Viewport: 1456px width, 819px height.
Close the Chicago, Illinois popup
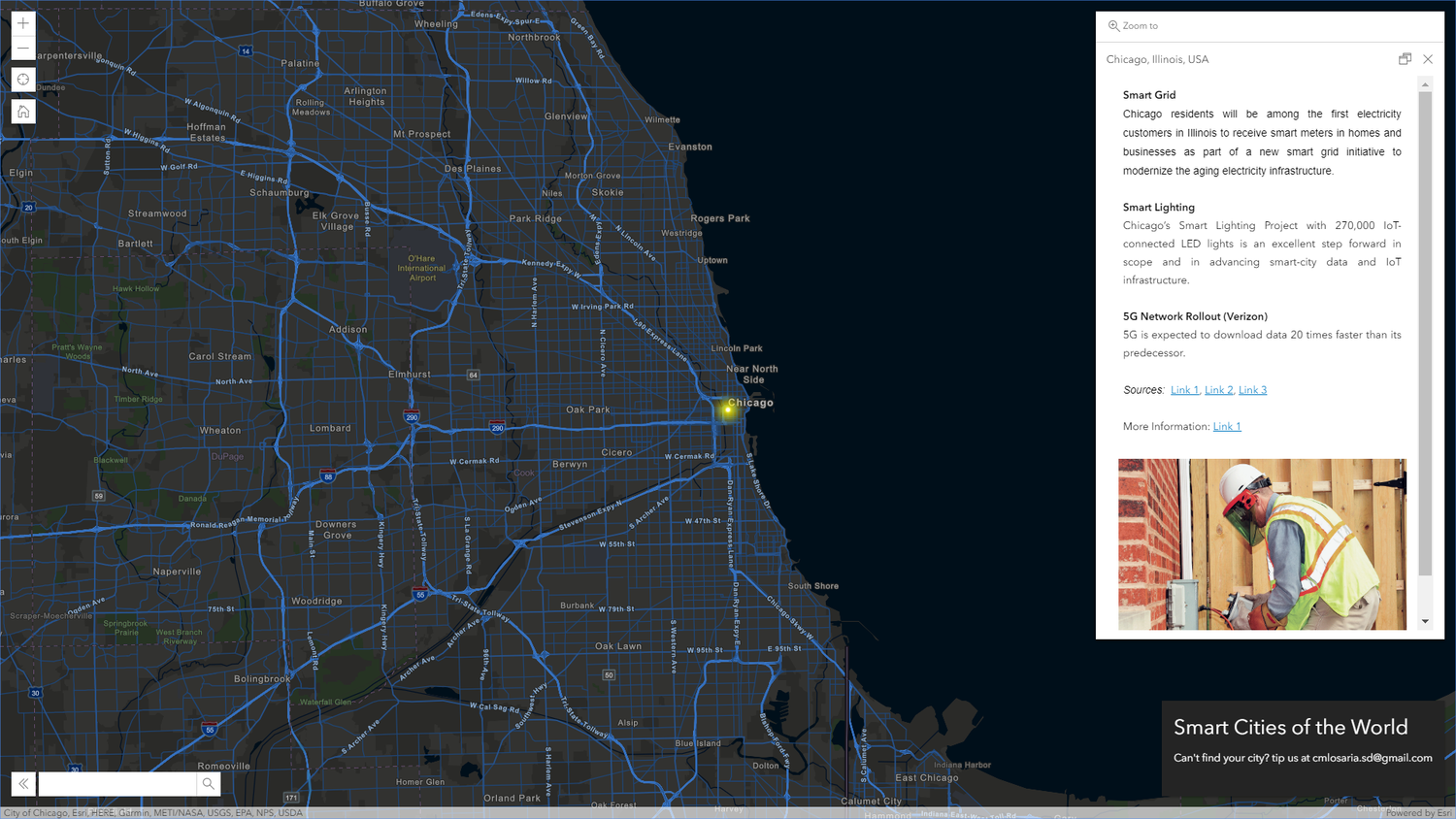tap(1428, 58)
